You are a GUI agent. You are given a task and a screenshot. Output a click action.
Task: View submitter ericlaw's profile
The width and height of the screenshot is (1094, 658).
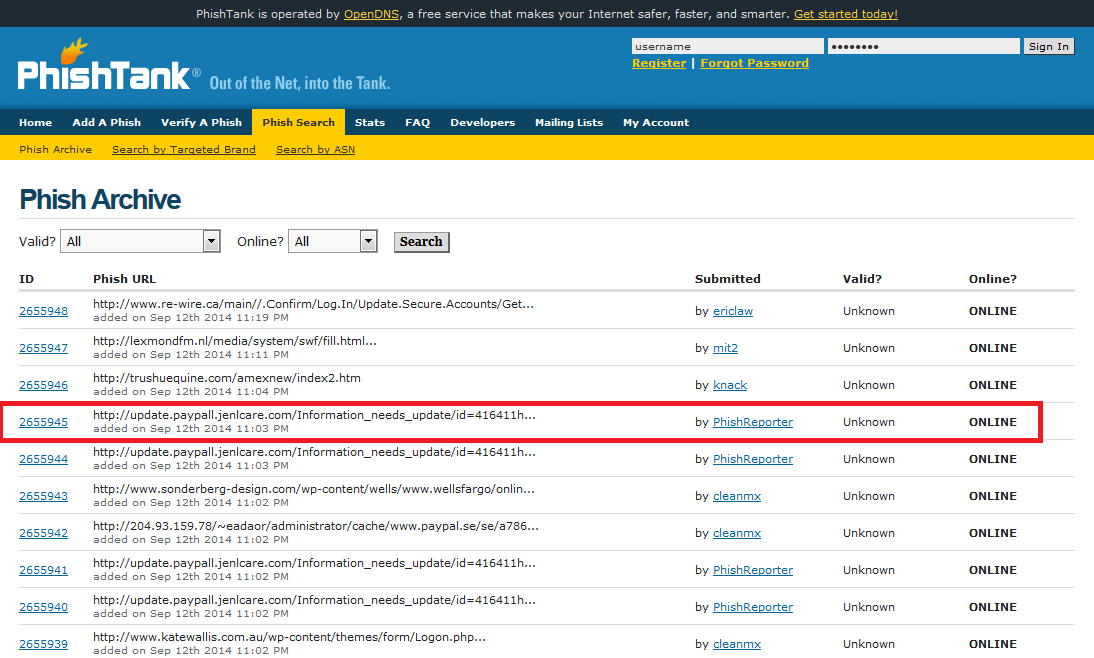click(x=732, y=311)
